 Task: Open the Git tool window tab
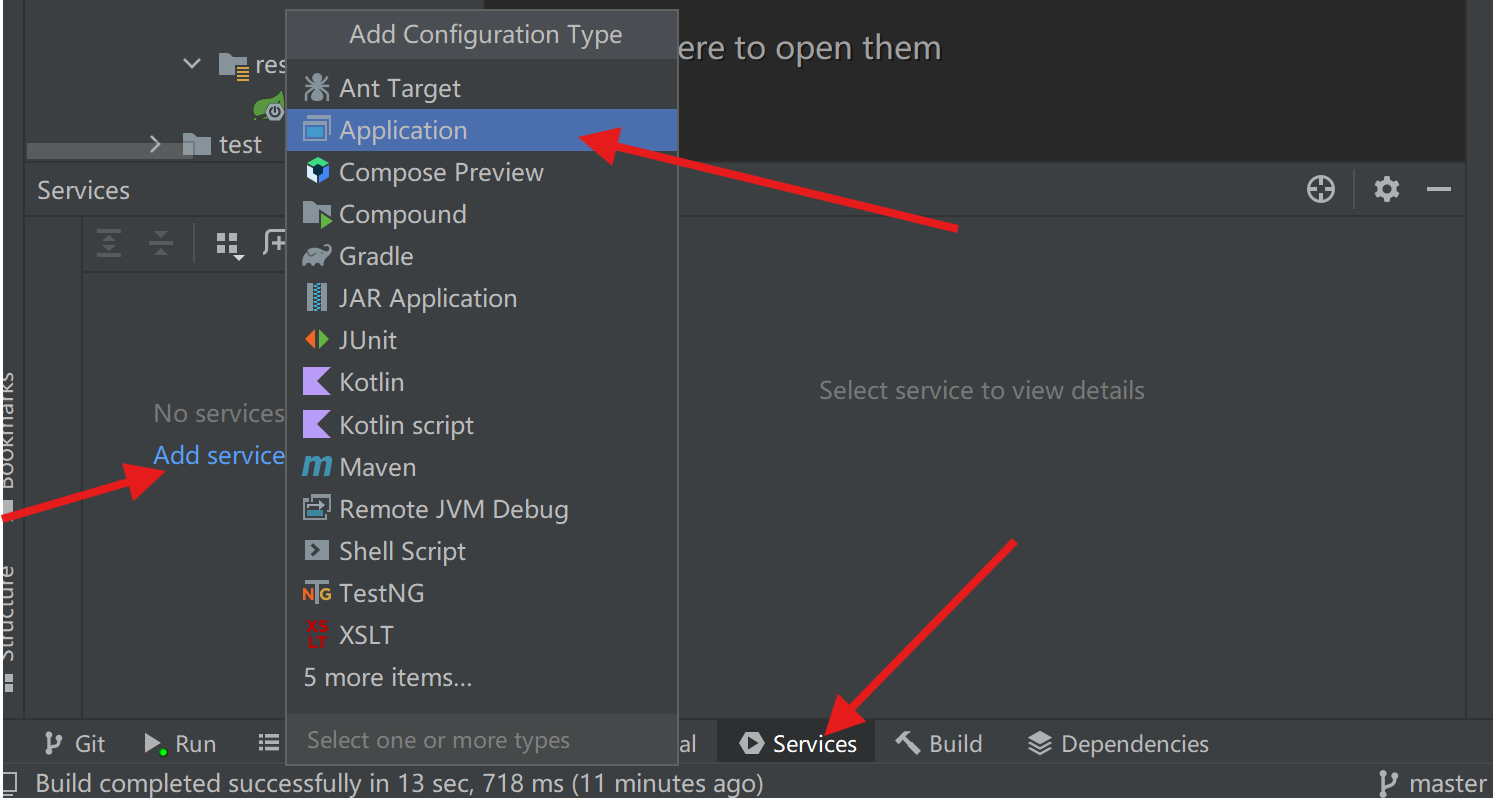75,744
